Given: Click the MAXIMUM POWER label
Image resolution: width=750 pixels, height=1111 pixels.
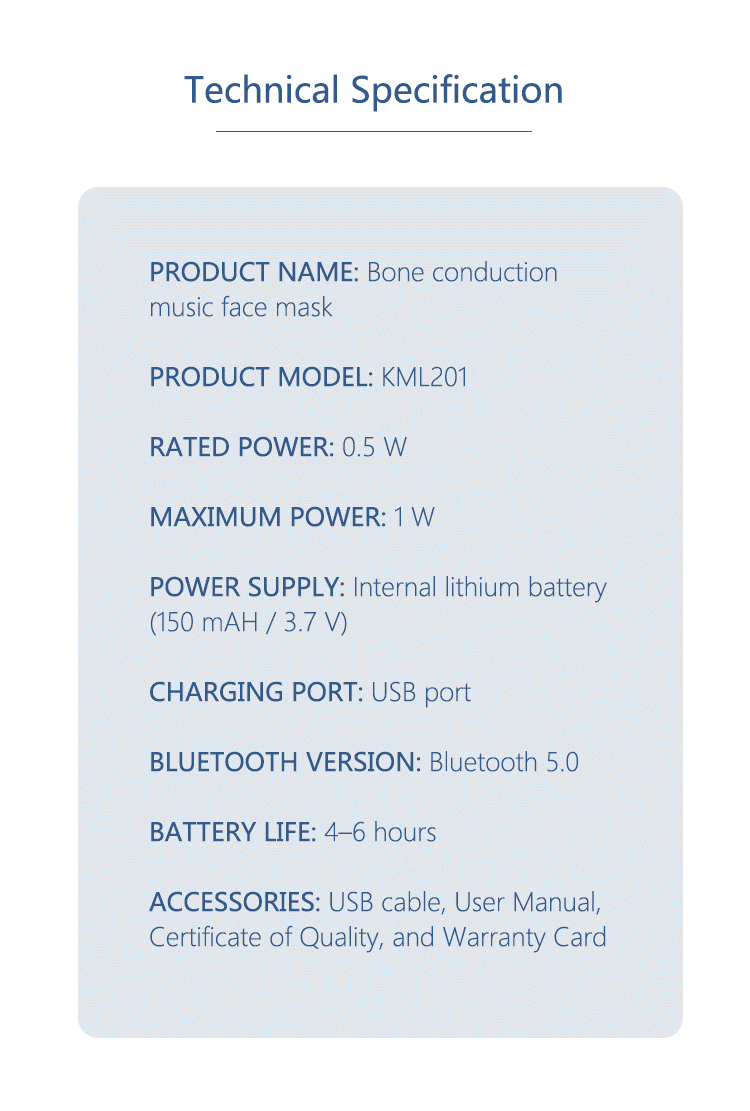Looking at the screenshot, I should 268,517.
